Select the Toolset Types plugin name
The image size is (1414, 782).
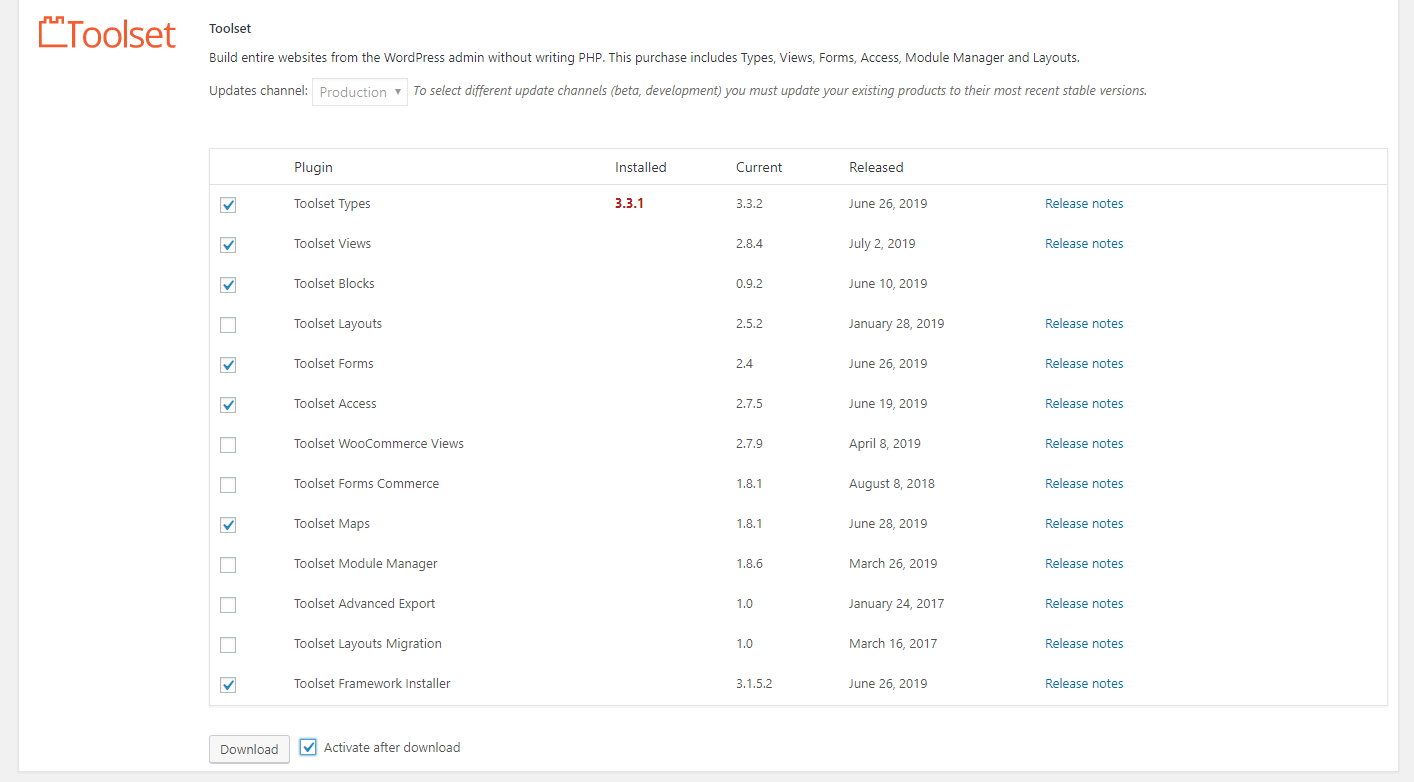pos(332,204)
